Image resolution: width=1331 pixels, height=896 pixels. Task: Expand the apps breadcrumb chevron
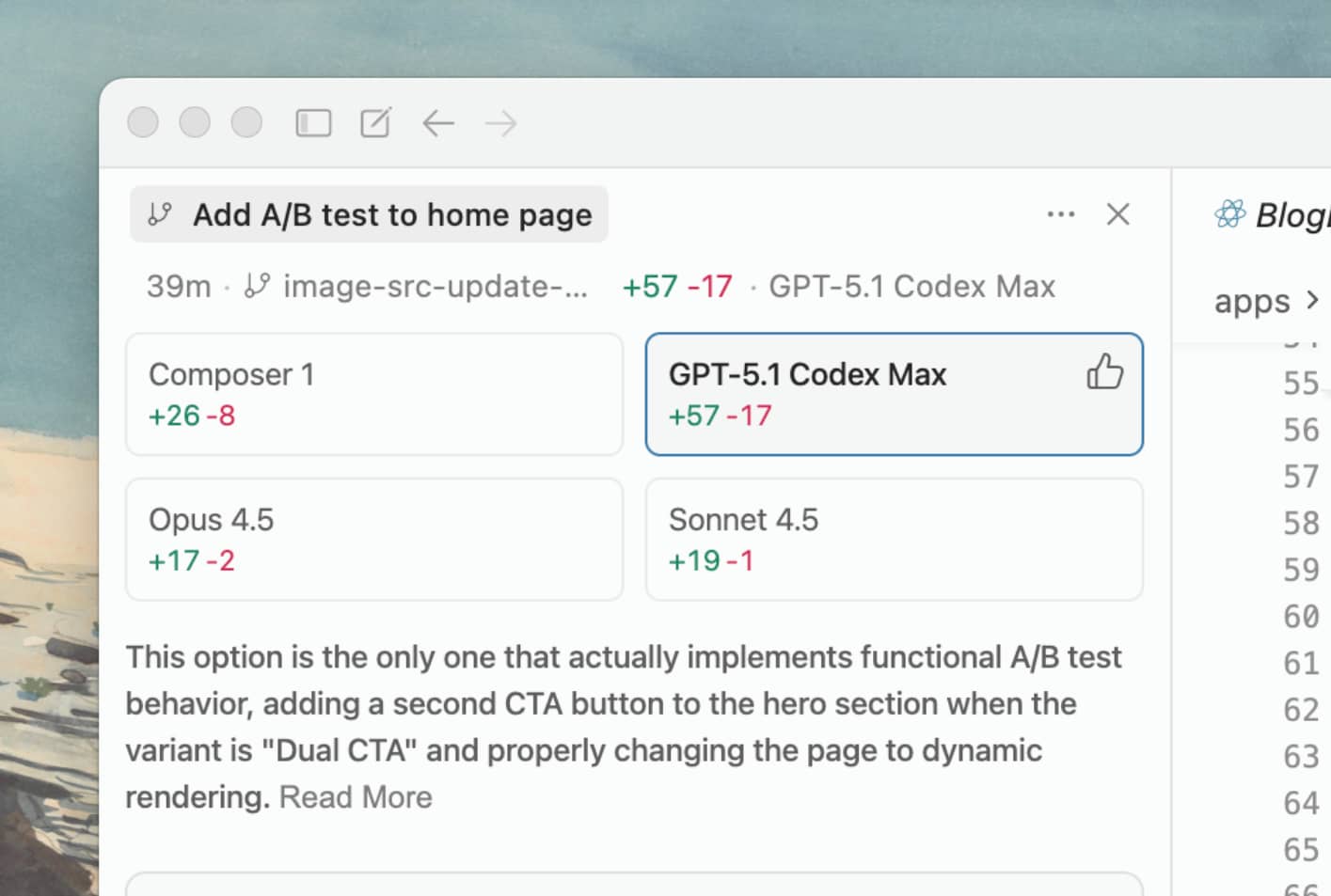[x=1311, y=301]
